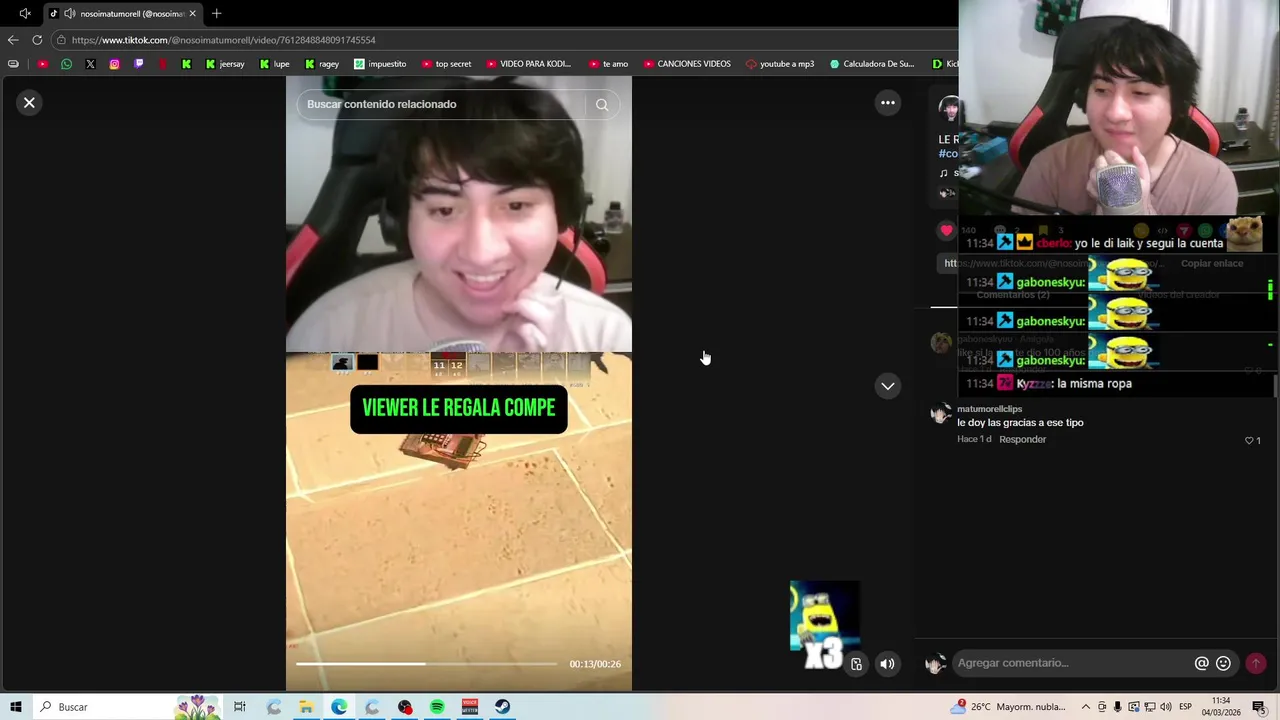Click Responder under the matumorellclips comment

(1022, 439)
